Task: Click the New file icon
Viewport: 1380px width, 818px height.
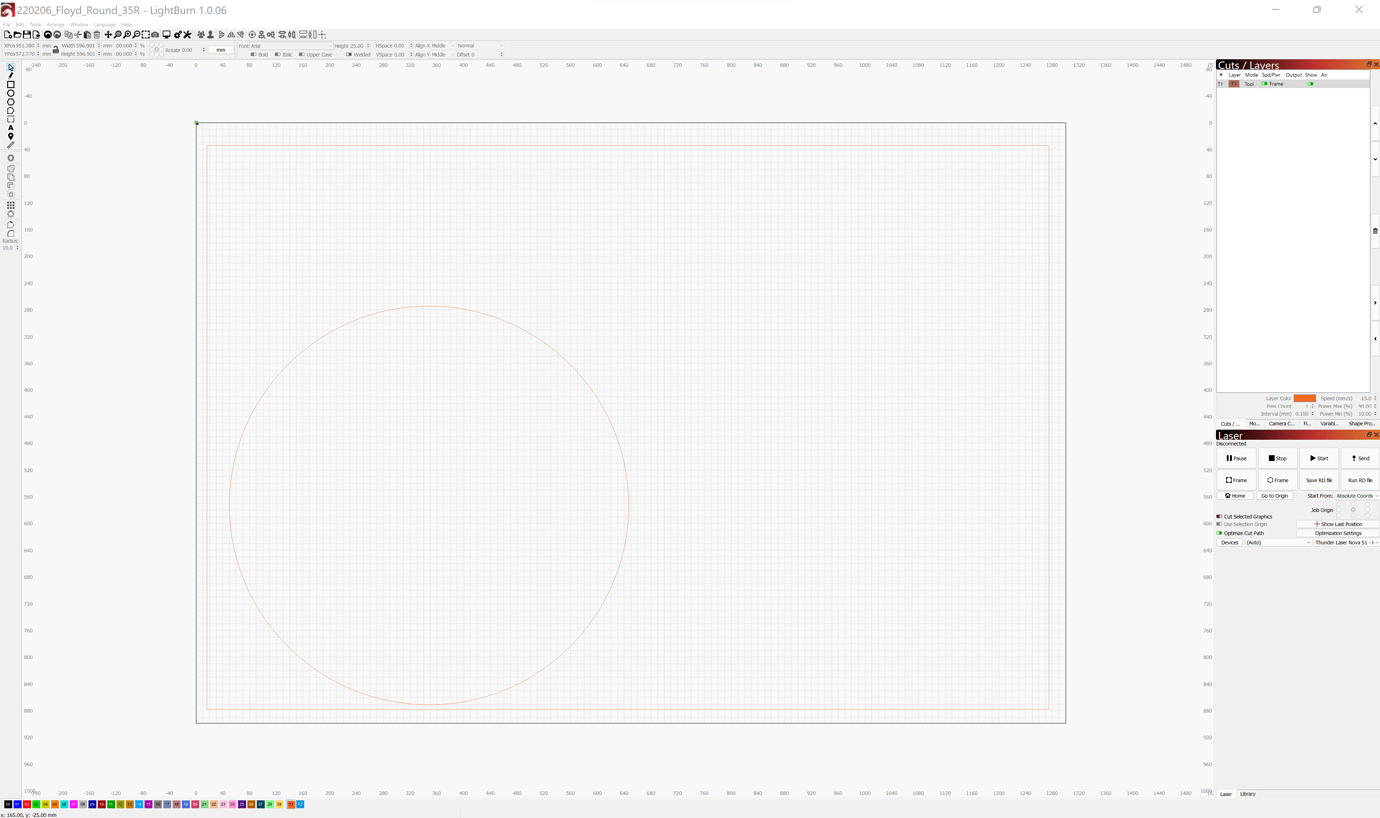Action: (8, 35)
